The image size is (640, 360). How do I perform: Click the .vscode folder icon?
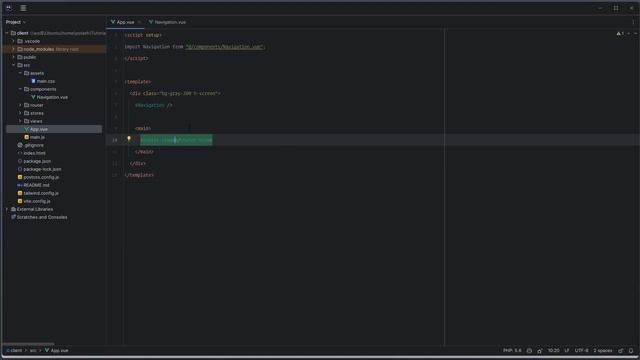click(x=20, y=41)
